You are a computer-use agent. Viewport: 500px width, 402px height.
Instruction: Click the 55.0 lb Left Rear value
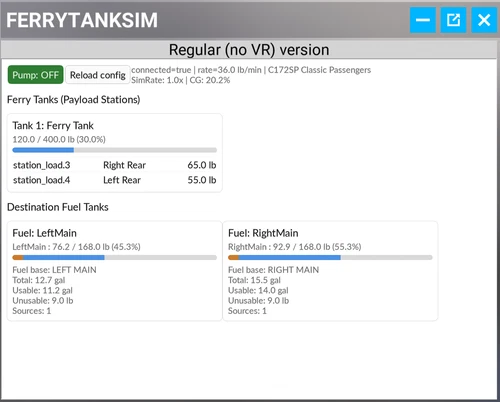[x=202, y=180]
